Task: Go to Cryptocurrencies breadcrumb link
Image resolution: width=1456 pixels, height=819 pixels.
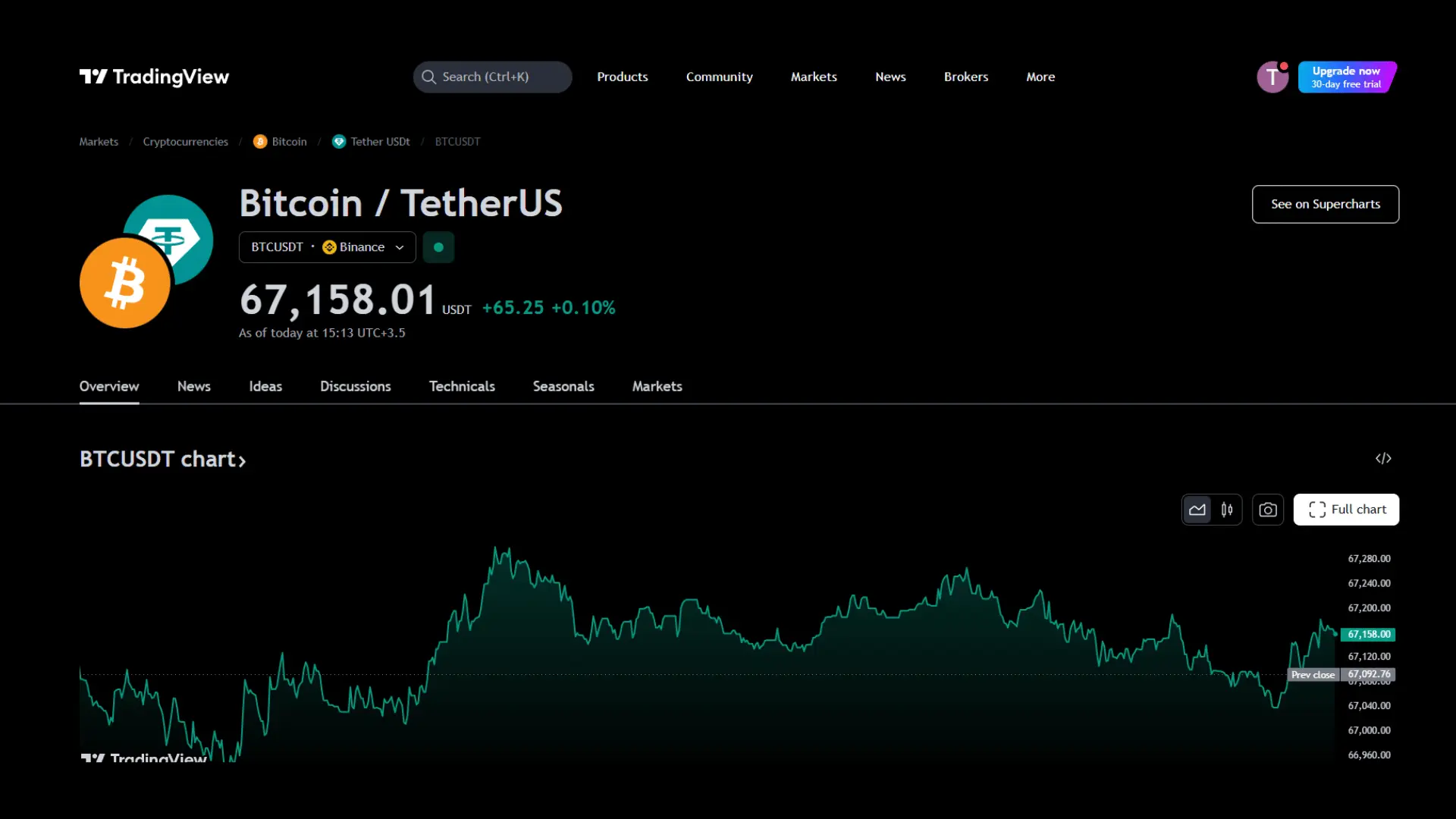Action: click(x=185, y=142)
